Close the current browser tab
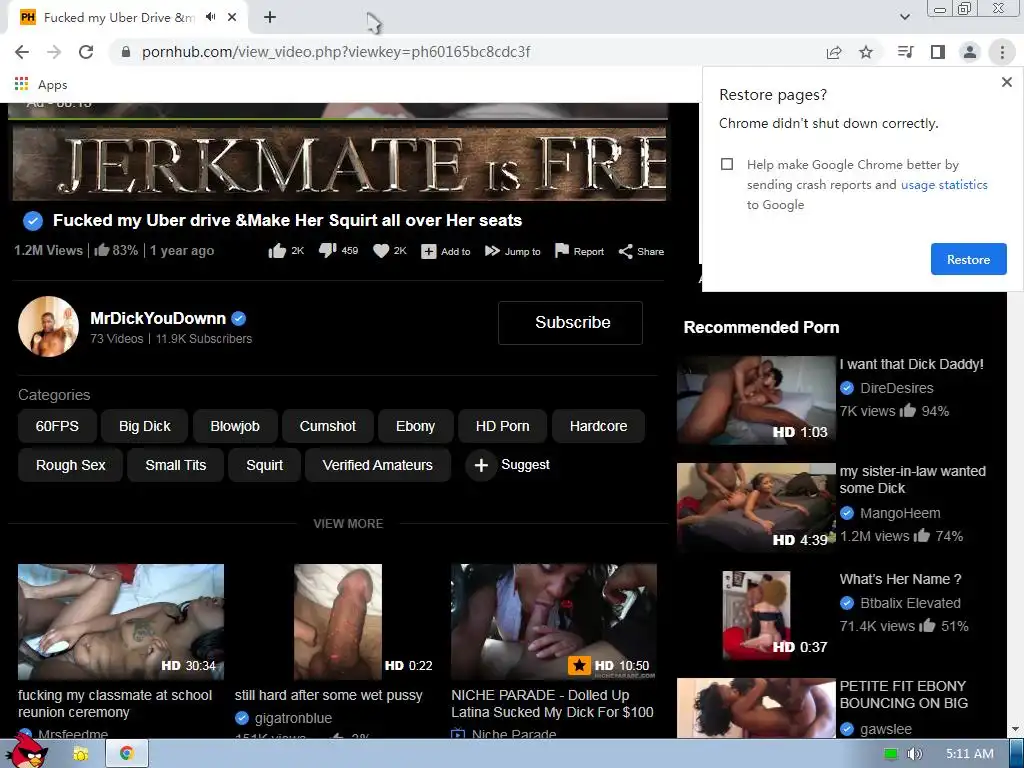The image size is (1024, 768). coord(232,17)
